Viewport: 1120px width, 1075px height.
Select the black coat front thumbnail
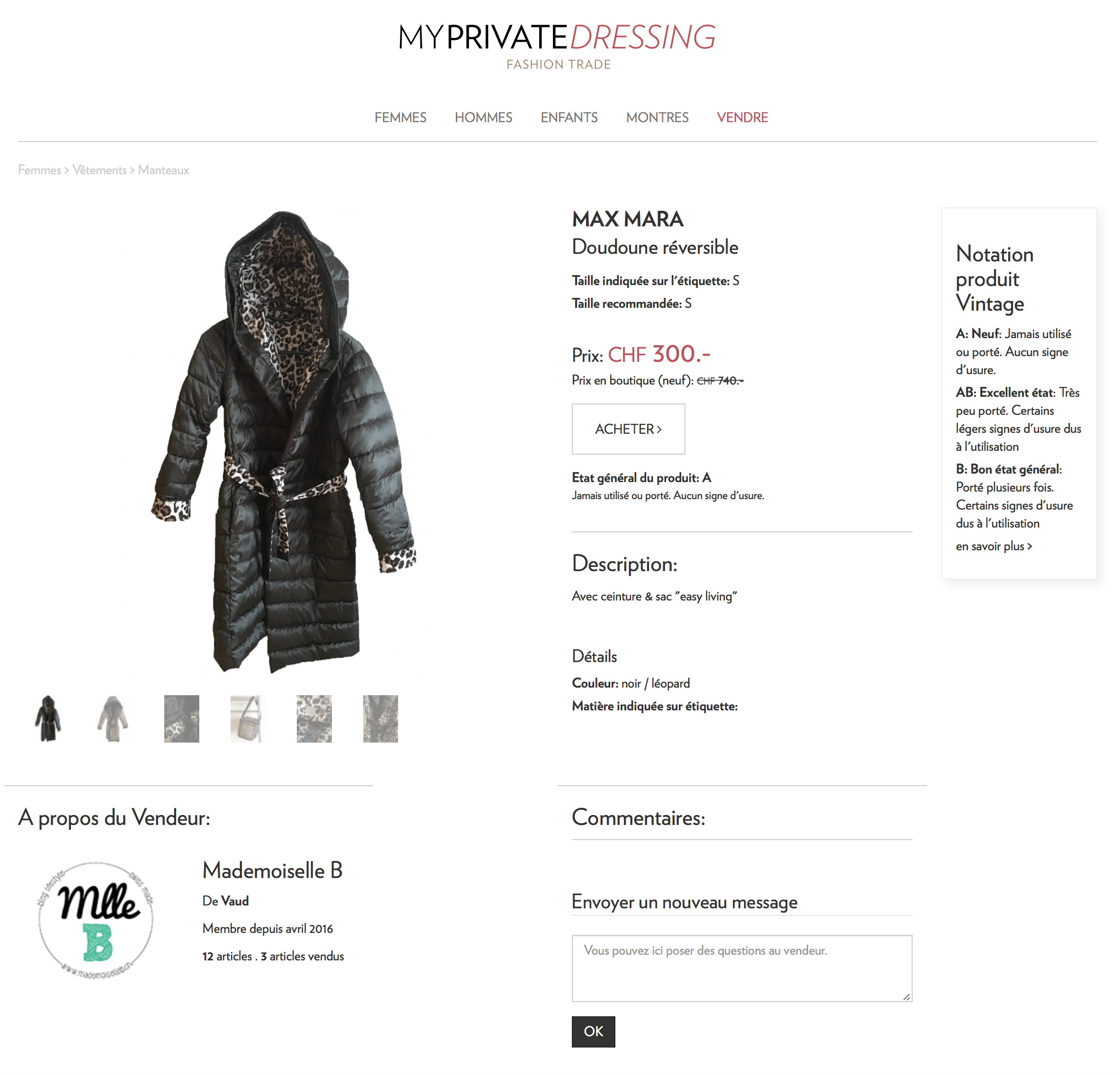tap(49, 718)
